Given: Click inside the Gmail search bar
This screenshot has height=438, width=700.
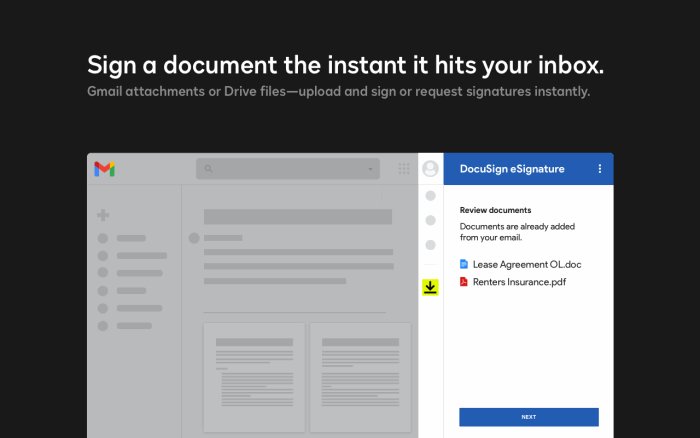Looking at the screenshot, I should (288, 169).
